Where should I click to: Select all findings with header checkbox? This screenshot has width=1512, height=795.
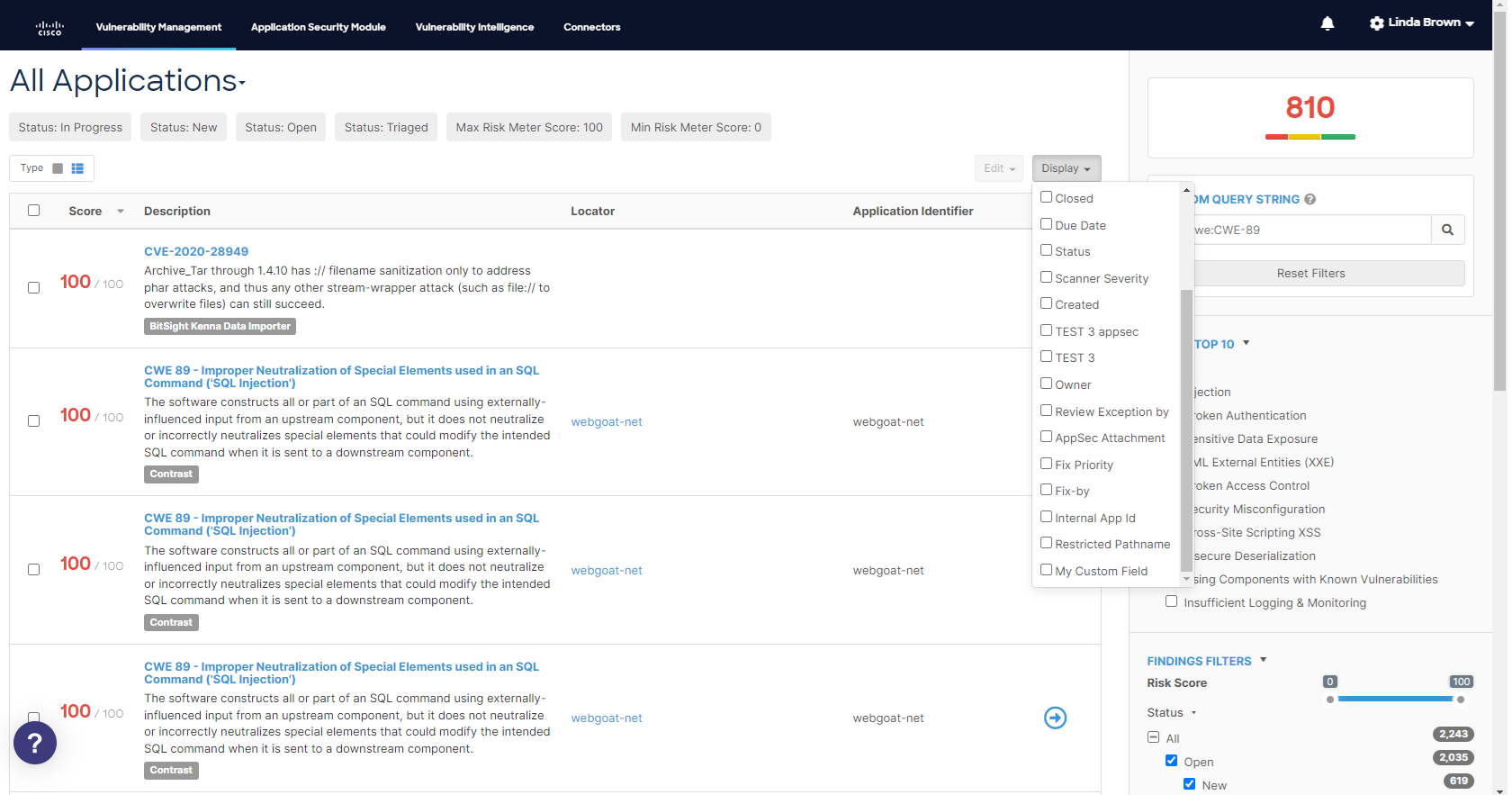click(33, 211)
